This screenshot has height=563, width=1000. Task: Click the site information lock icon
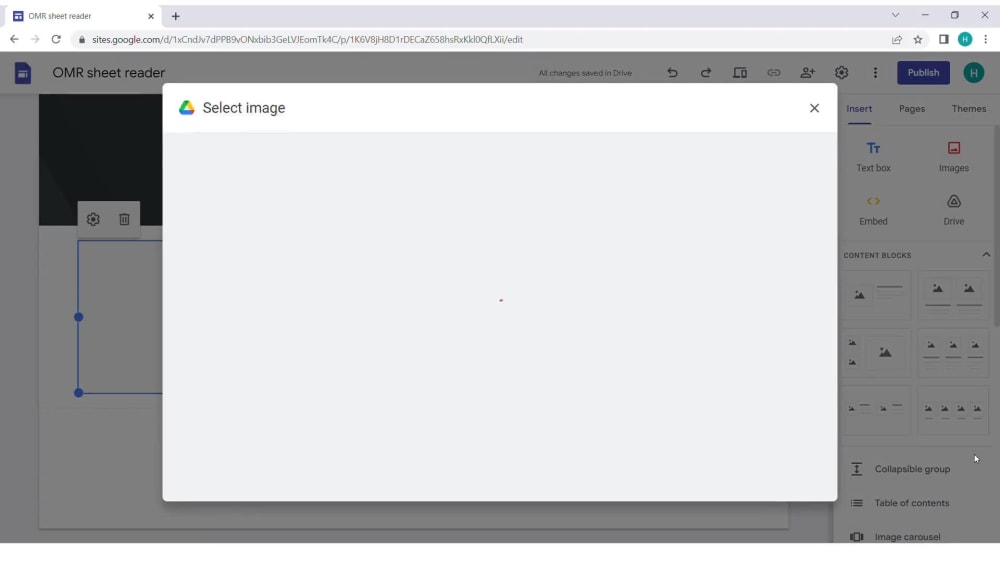82,40
